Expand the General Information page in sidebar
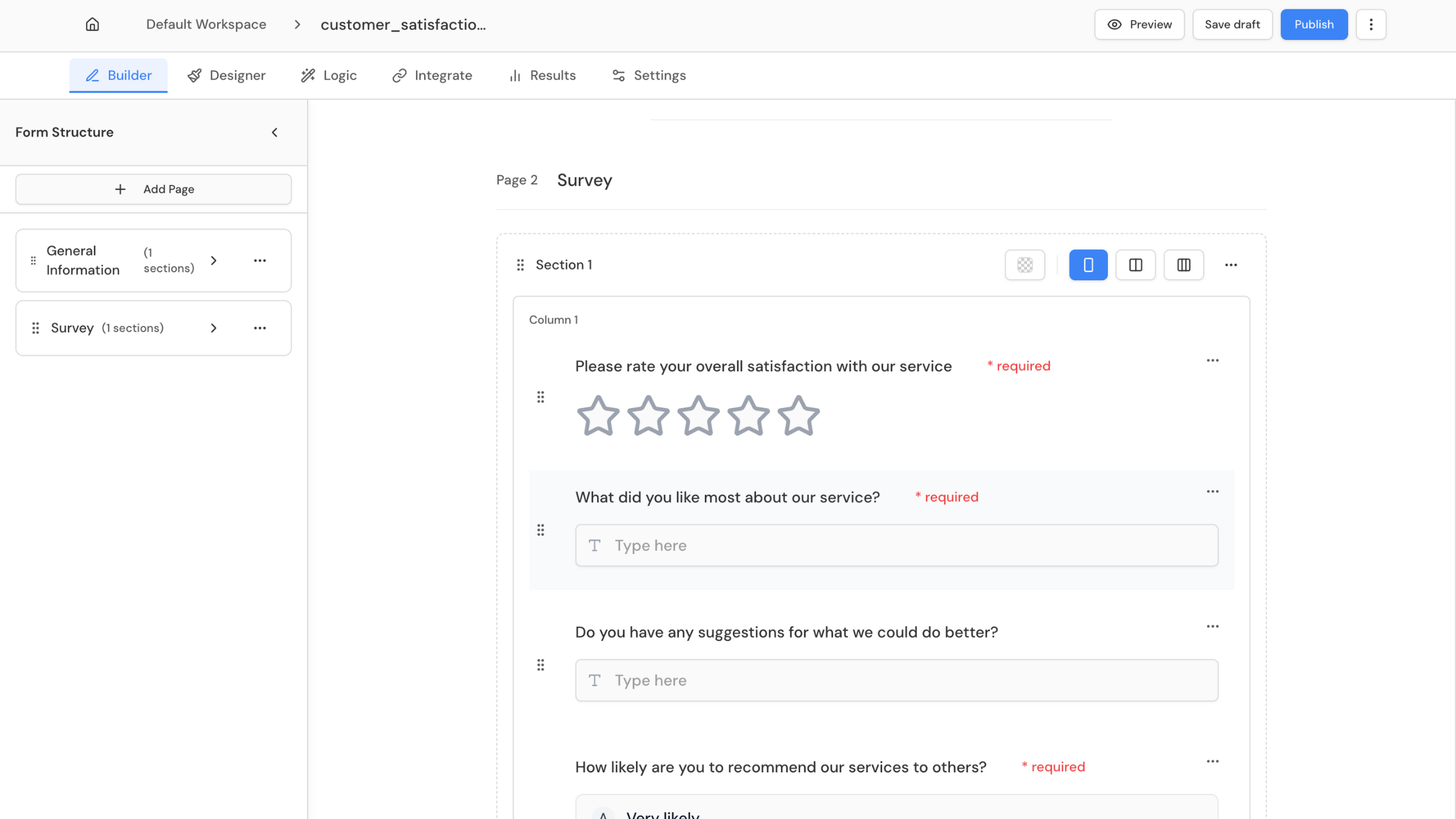This screenshot has height=819, width=1456. [214, 261]
